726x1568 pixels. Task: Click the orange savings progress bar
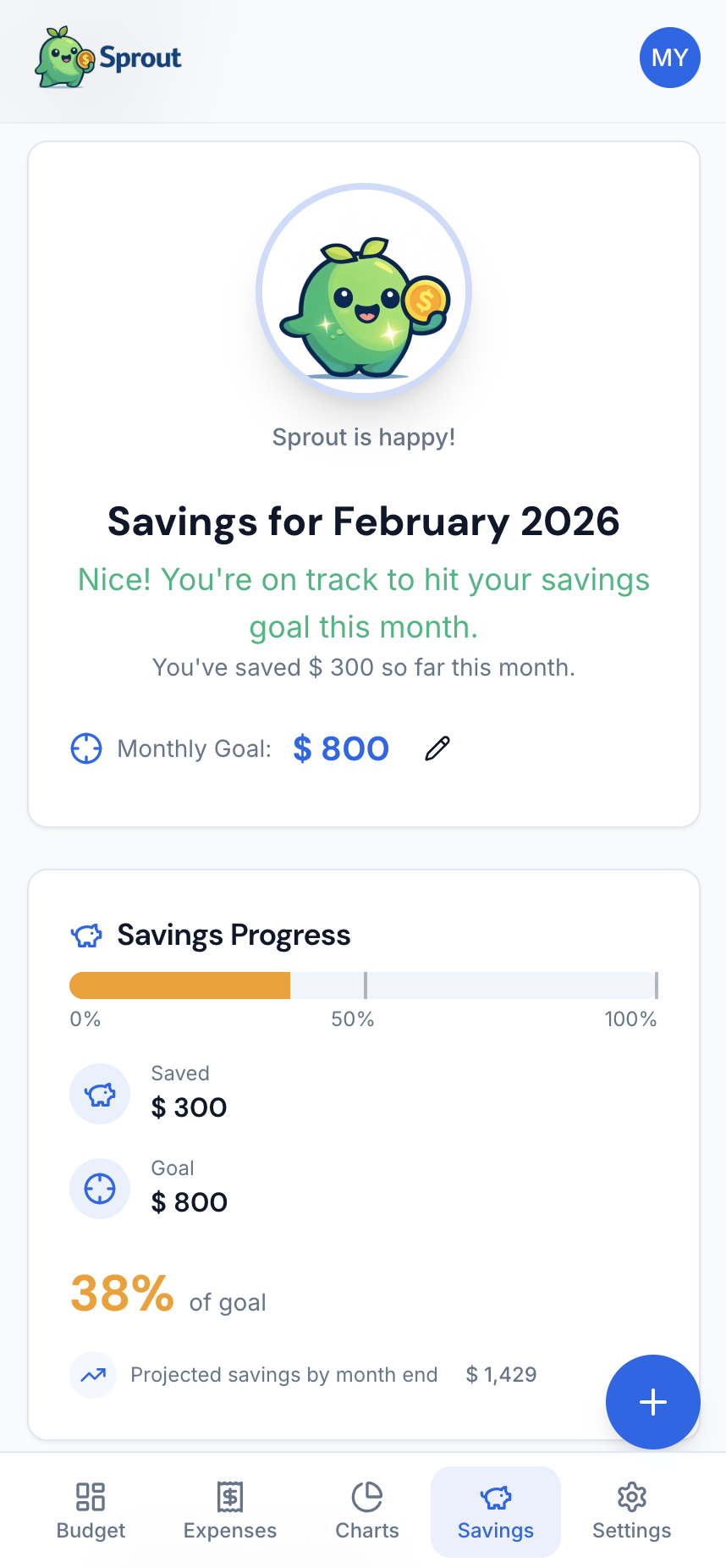pyautogui.click(x=179, y=985)
